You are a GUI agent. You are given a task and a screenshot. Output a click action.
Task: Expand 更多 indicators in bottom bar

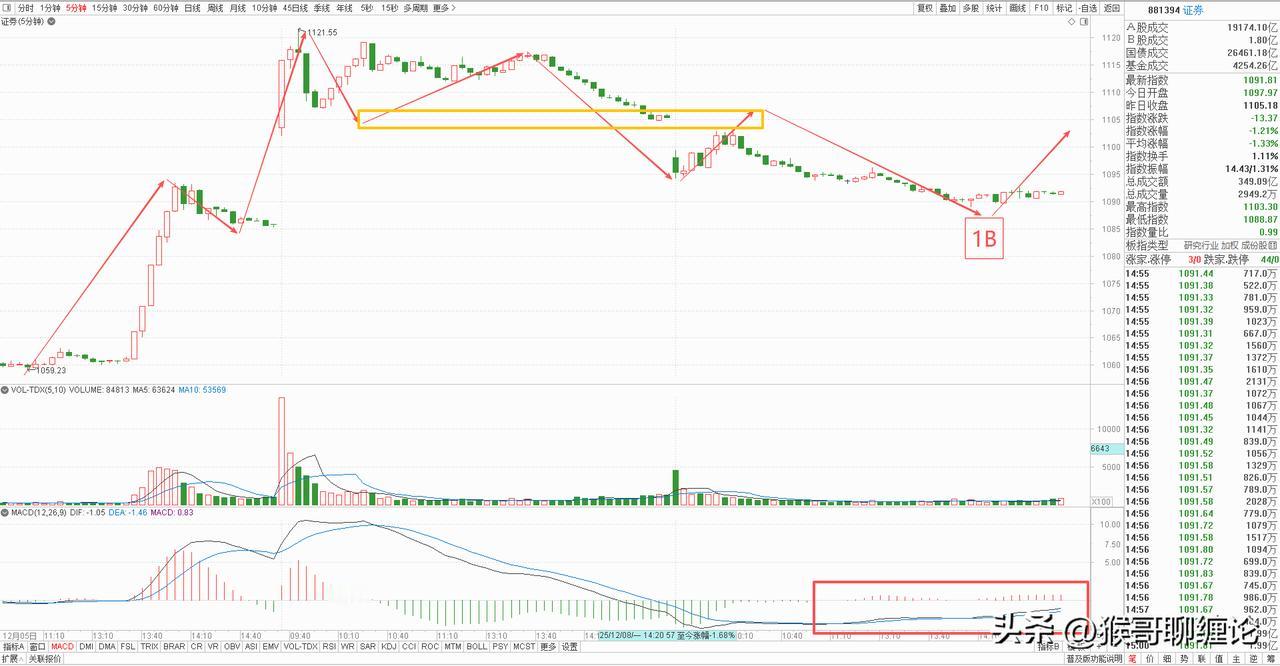(x=548, y=647)
